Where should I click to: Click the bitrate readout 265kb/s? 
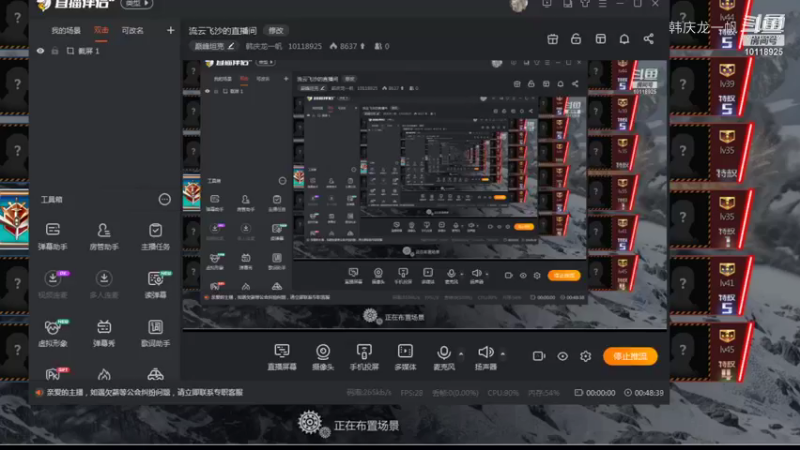[x=369, y=393]
